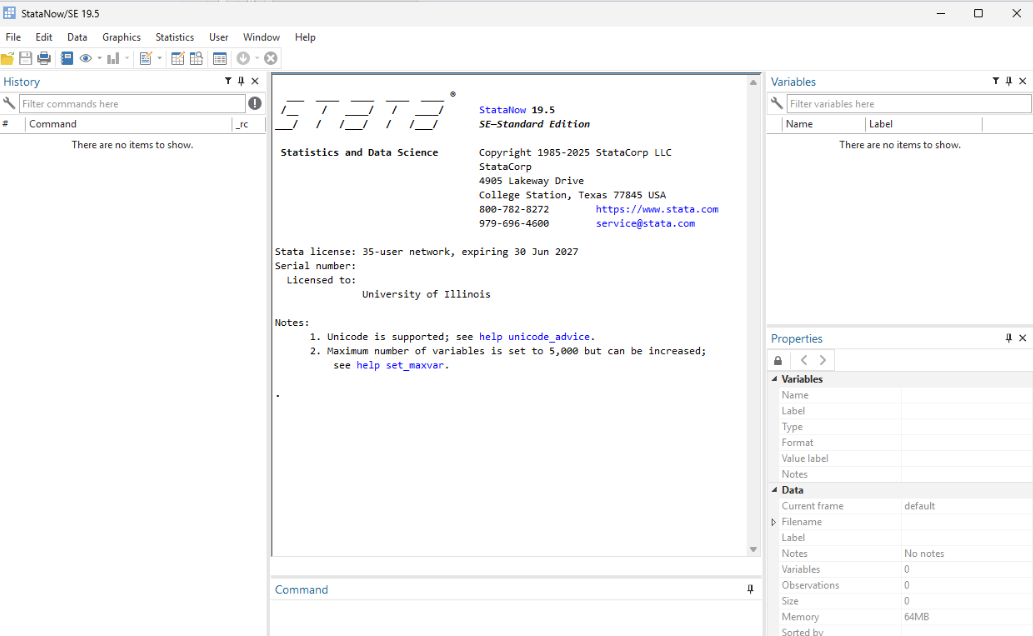Open the Do-file Editor dropdown arrow
The width and height of the screenshot is (1033, 636).
pos(159,59)
